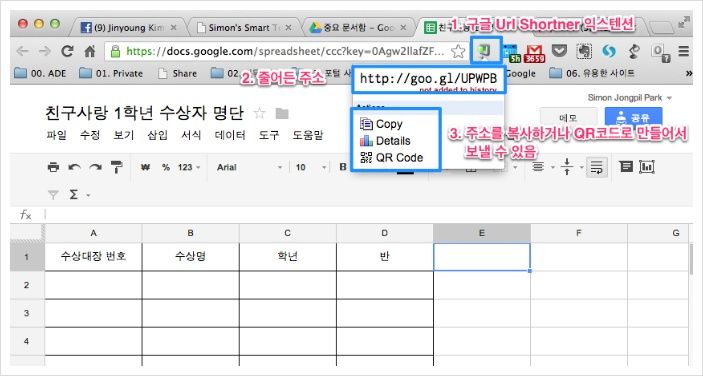Open the 보기 menu
Viewport: 703px width, 376px height.
click(124, 135)
